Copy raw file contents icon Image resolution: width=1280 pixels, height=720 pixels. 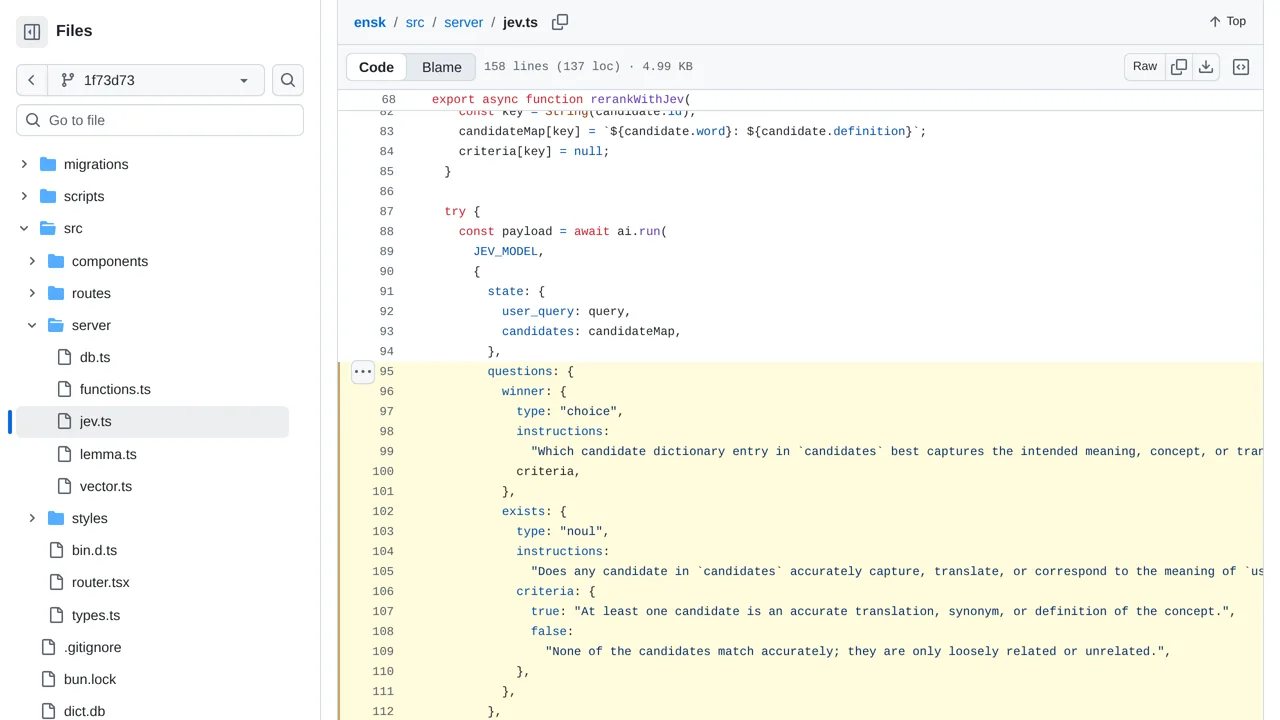(1179, 67)
